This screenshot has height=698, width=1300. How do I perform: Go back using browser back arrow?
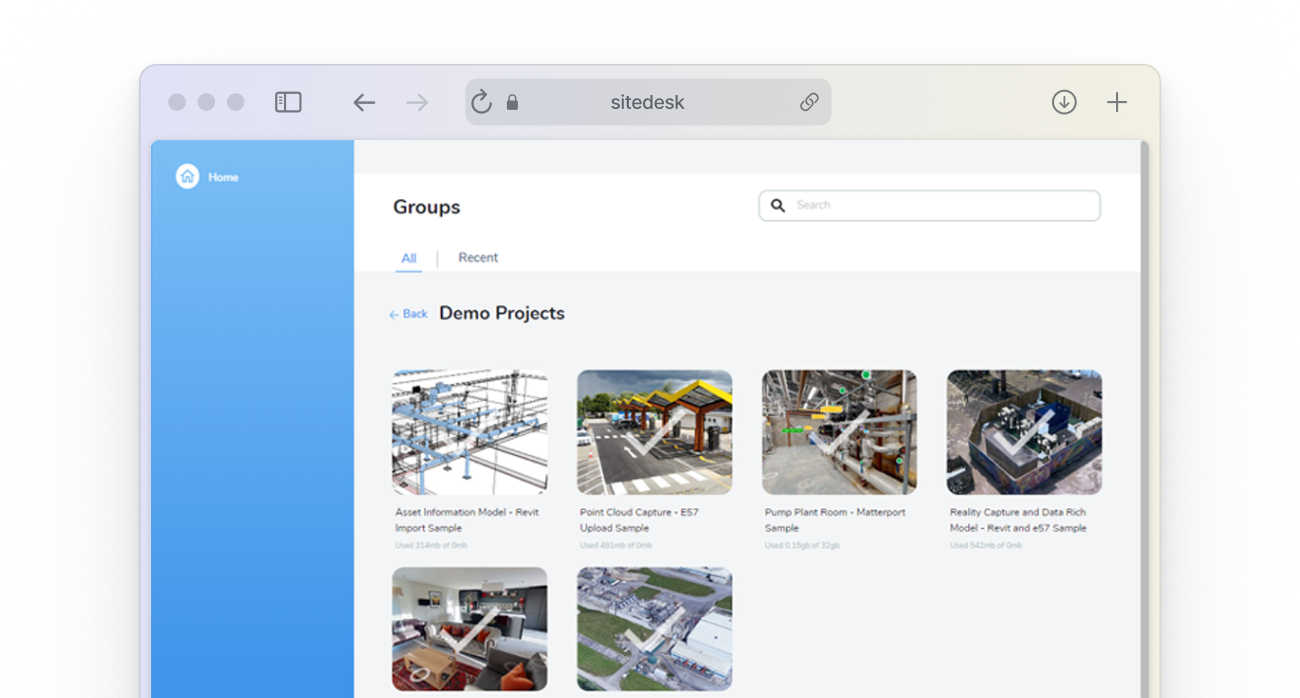coord(364,102)
